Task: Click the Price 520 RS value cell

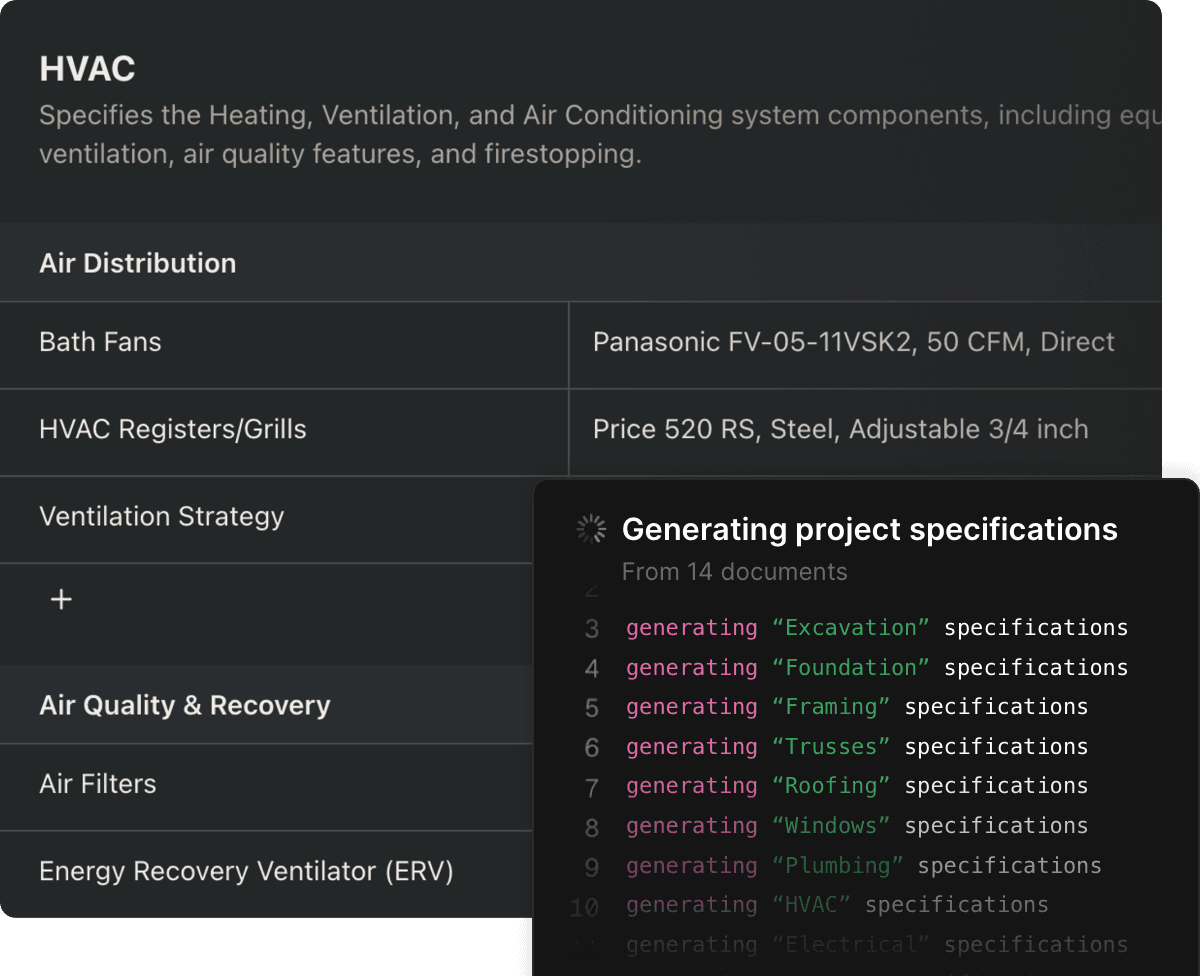Action: [x=865, y=432]
